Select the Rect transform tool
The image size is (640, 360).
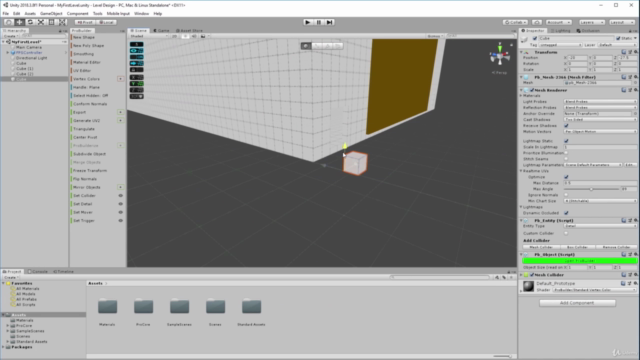point(51,22)
